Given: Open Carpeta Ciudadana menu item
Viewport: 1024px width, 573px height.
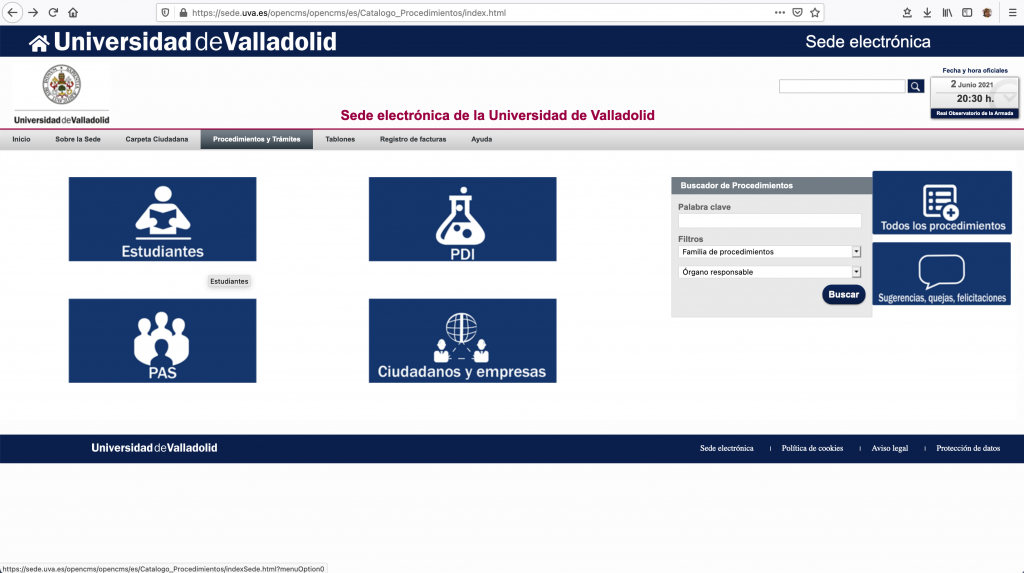Looking at the screenshot, I should click(x=157, y=139).
